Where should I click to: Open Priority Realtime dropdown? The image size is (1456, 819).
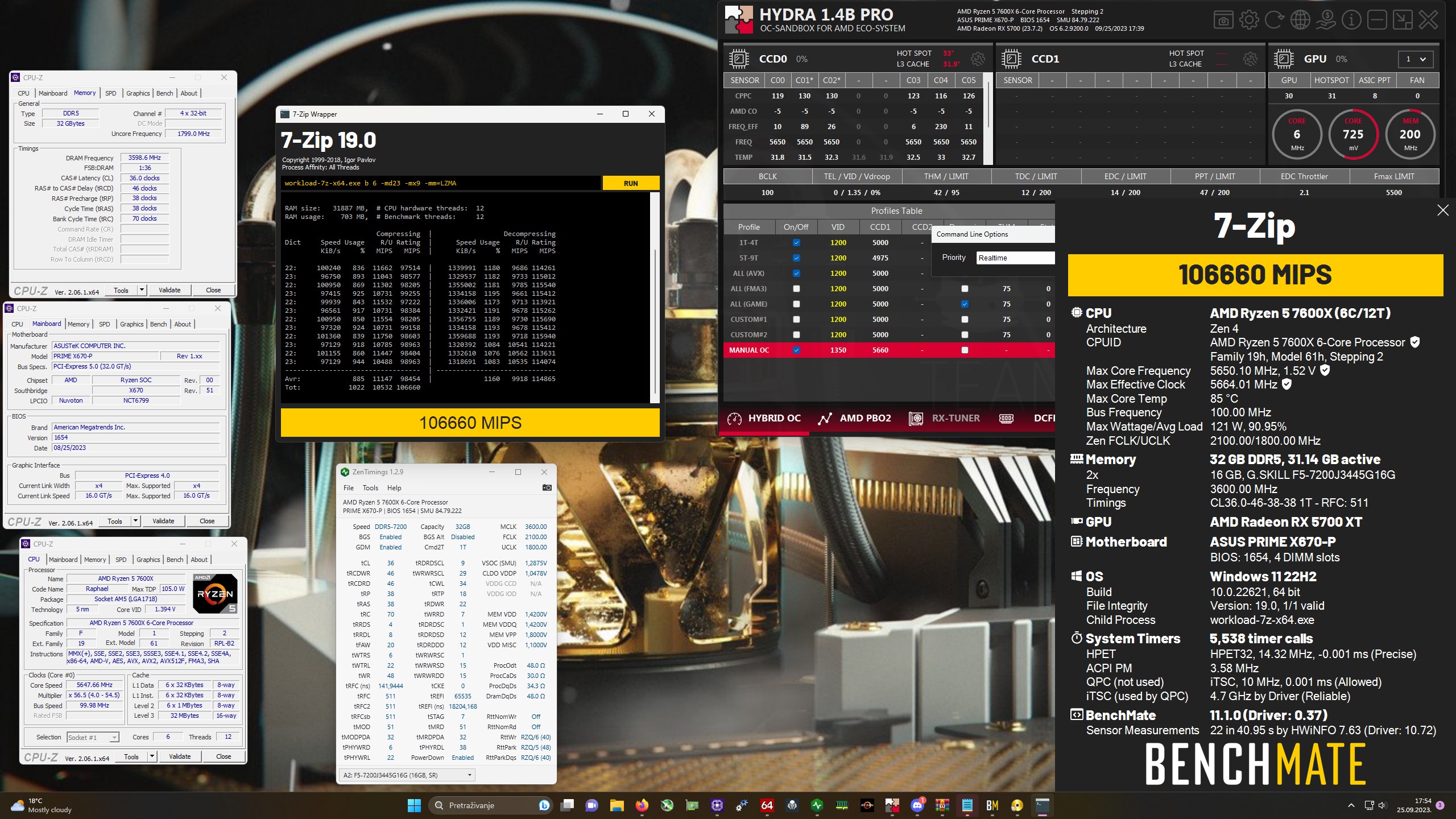[x=1015, y=258]
